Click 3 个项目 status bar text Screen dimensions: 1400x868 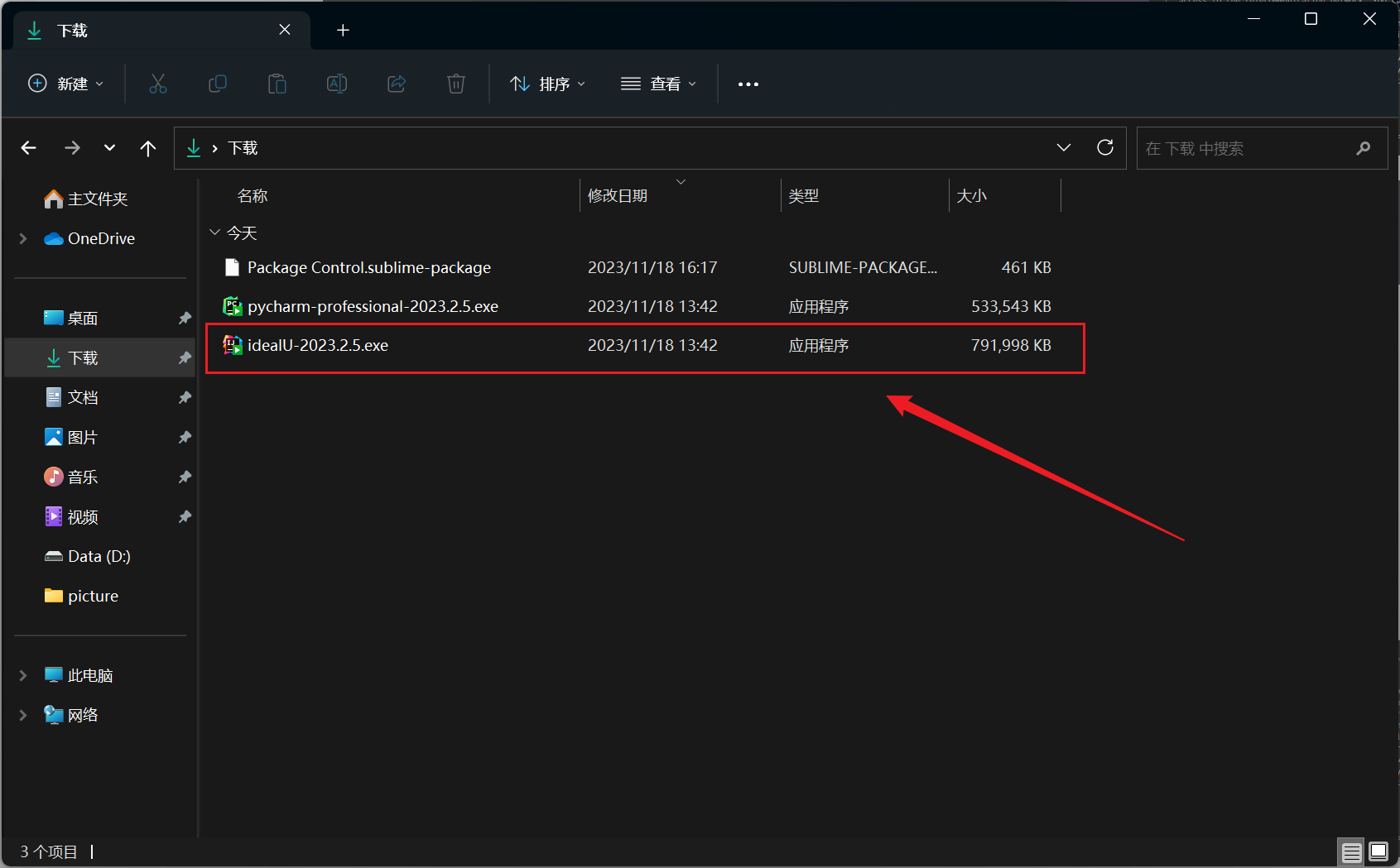point(49,851)
